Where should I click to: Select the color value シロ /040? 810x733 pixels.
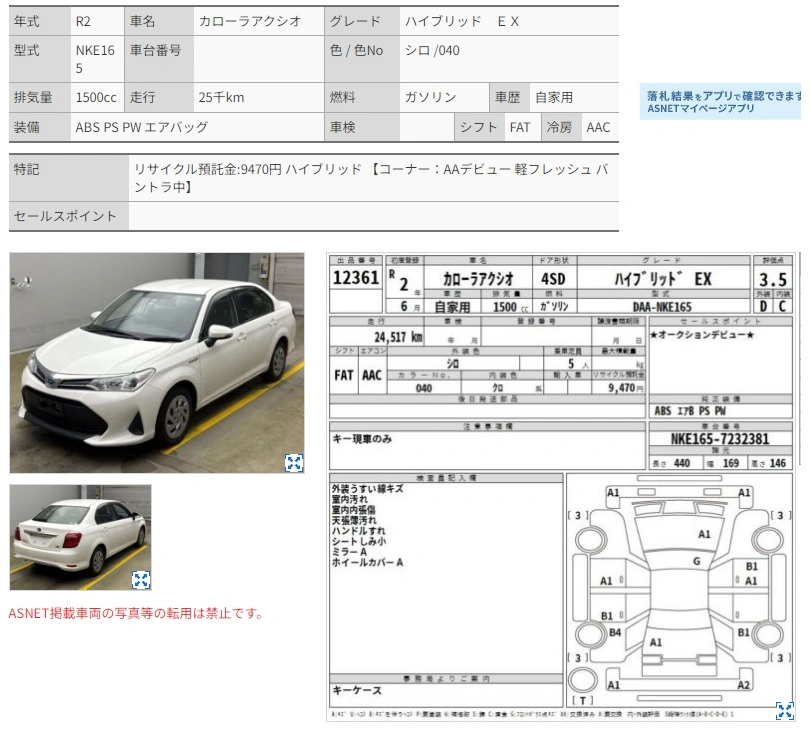[432, 51]
